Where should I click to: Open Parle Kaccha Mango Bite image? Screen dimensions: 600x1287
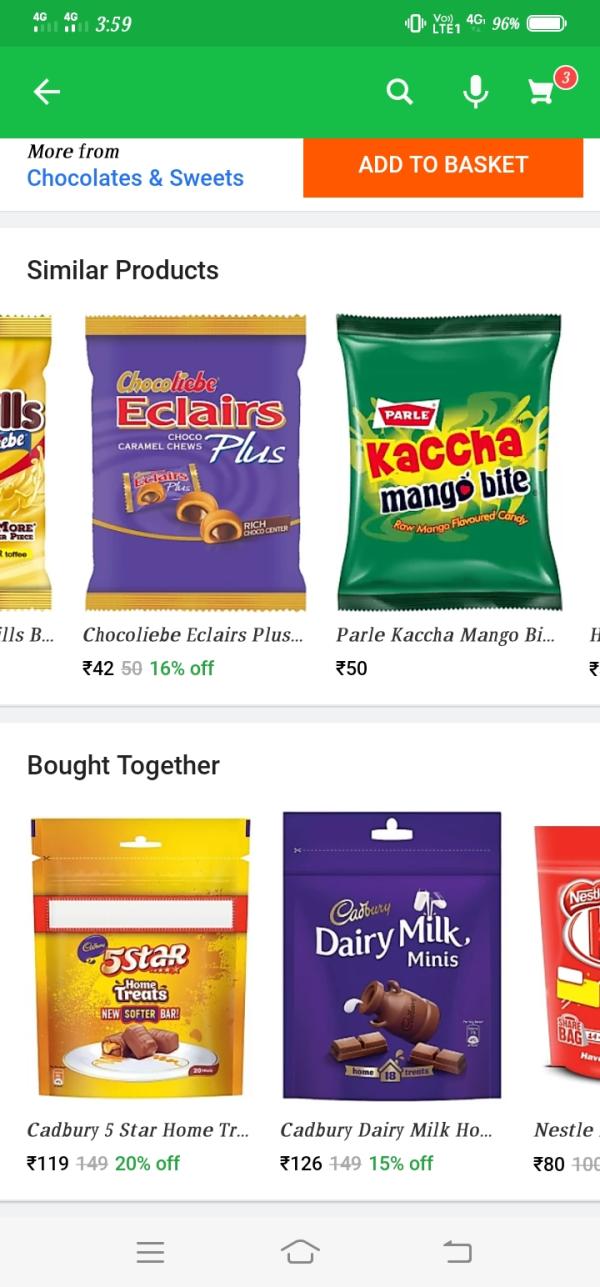click(x=449, y=462)
